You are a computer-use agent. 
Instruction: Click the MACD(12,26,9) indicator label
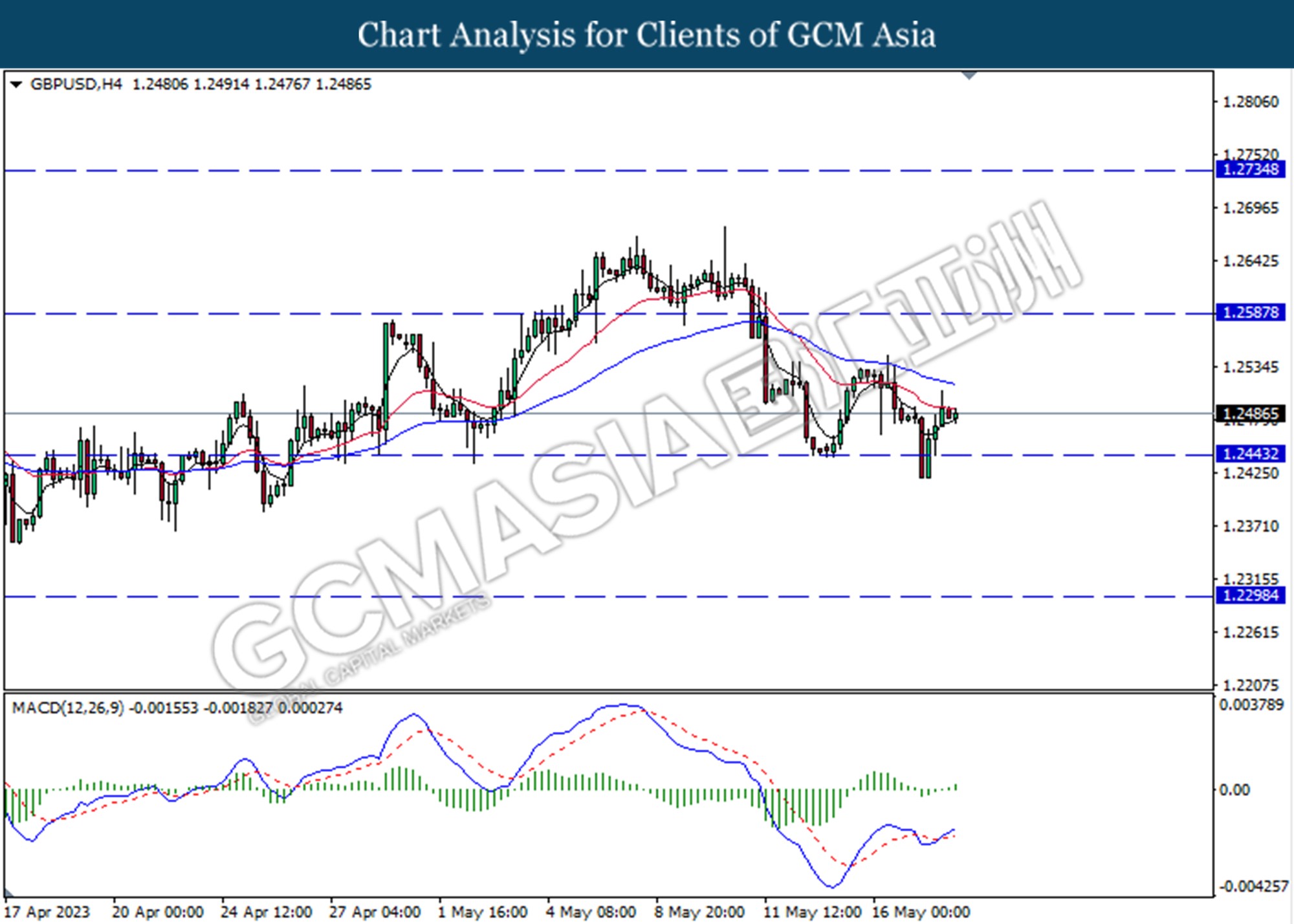(68, 708)
